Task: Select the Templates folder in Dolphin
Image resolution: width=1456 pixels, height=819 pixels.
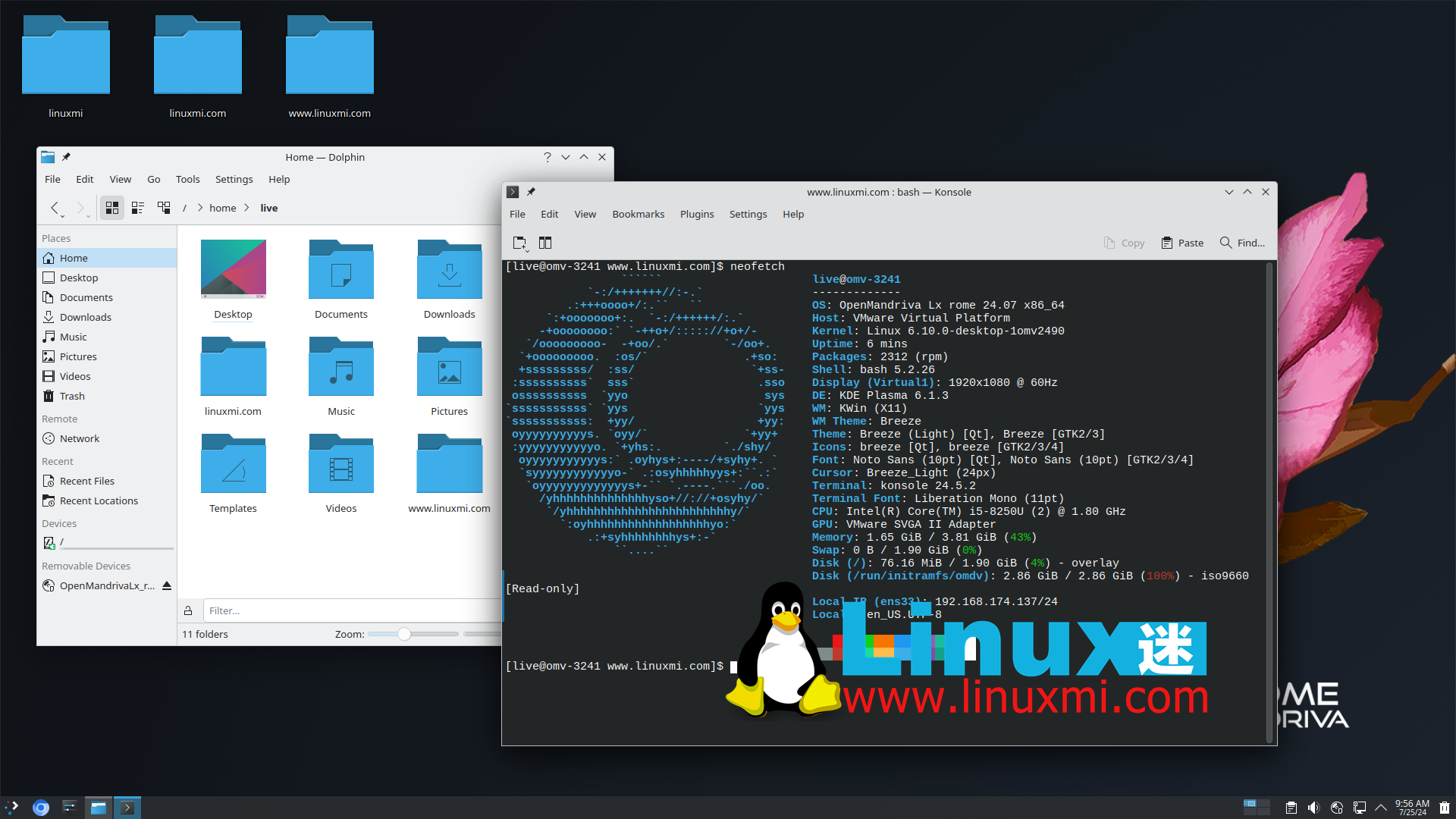Action: click(x=233, y=473)
